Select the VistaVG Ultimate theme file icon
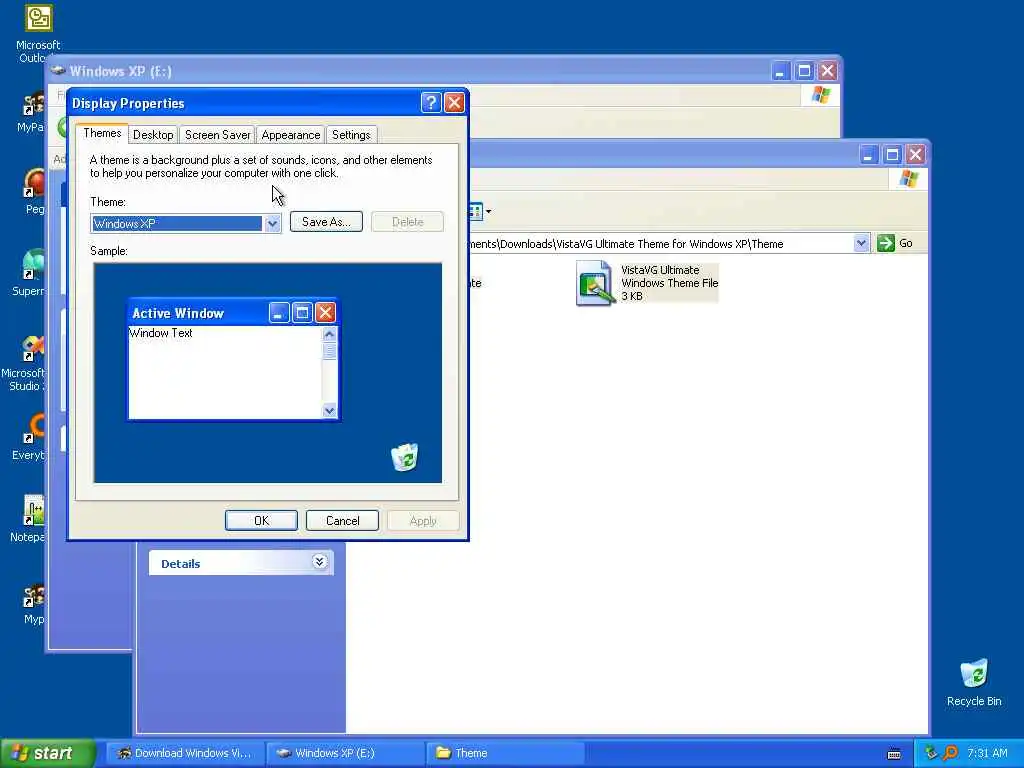 pos(594,282)
